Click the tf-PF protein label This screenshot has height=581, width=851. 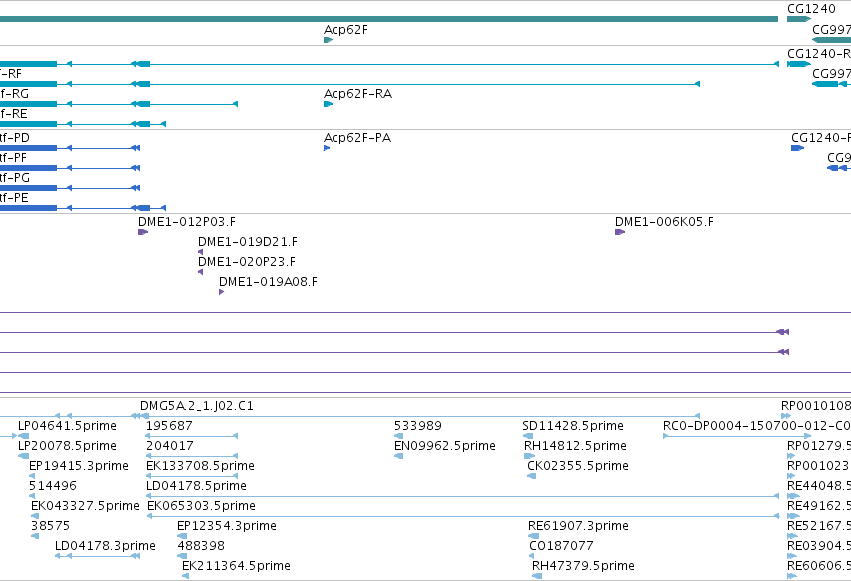point(14,158)
